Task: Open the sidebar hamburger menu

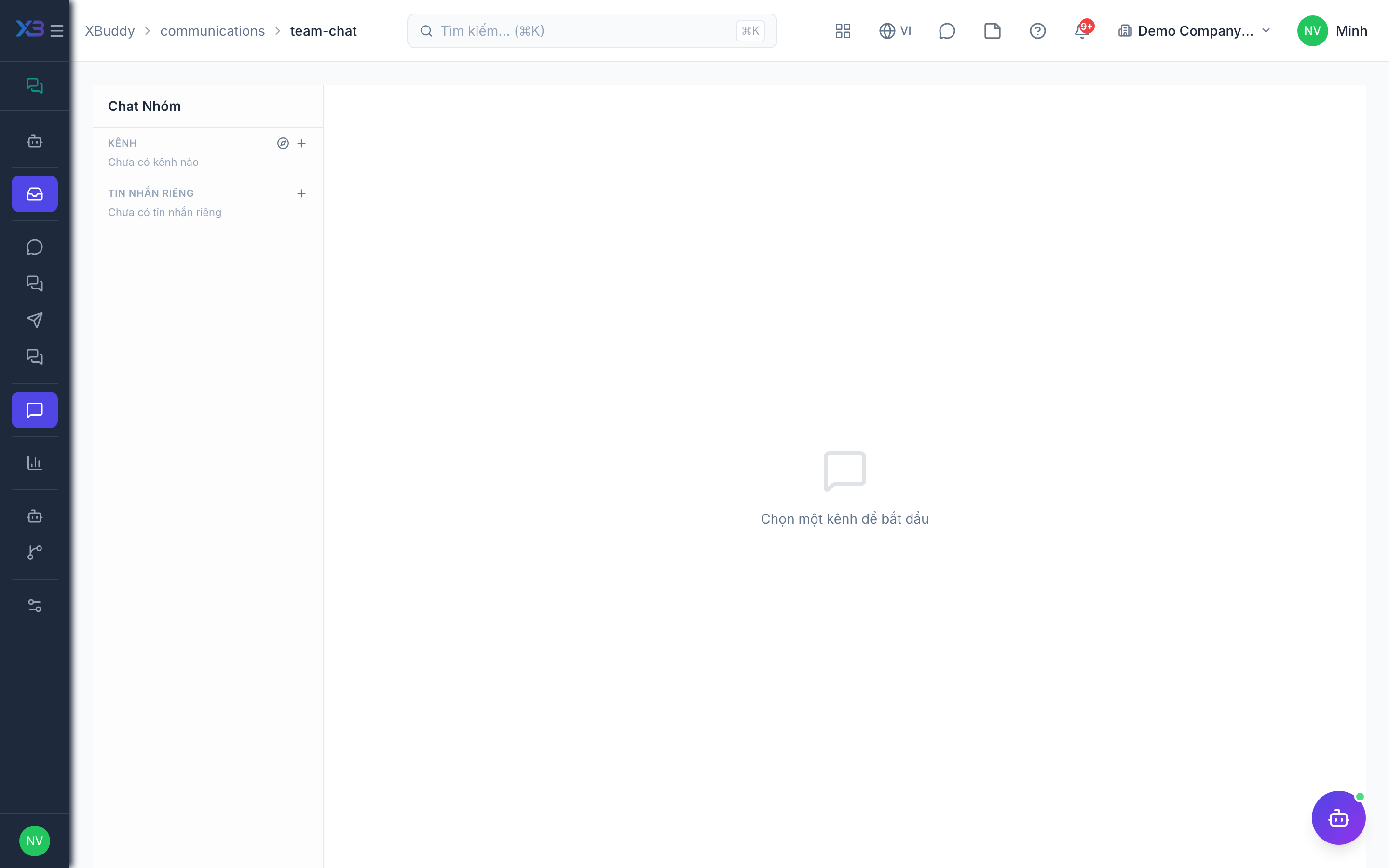Action: [57, 30]
